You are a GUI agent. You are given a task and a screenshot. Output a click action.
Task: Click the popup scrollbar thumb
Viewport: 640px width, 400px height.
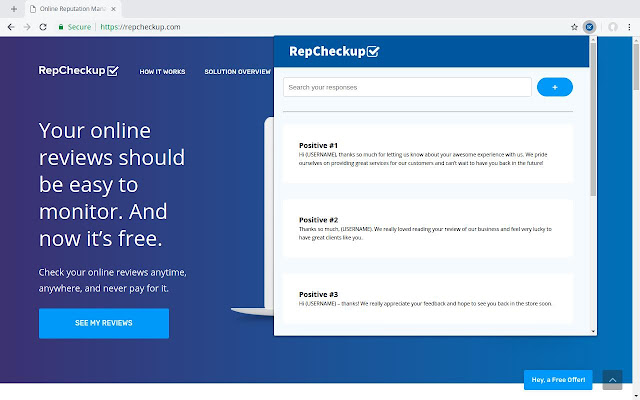point(593,118)
